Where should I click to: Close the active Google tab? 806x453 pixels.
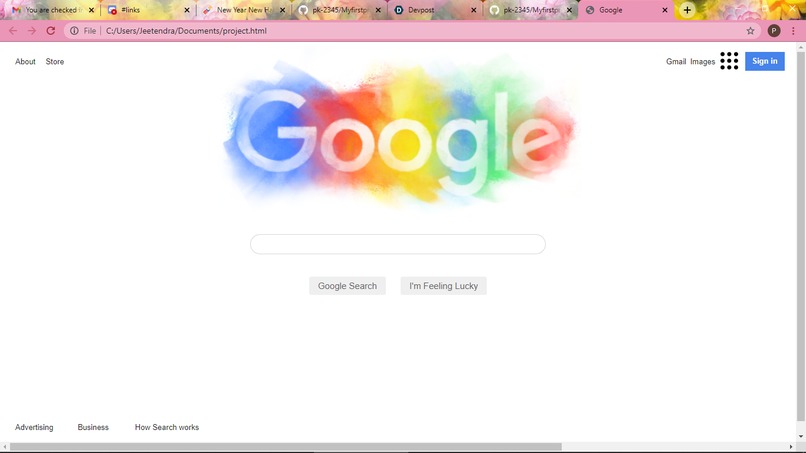(665, 10)
